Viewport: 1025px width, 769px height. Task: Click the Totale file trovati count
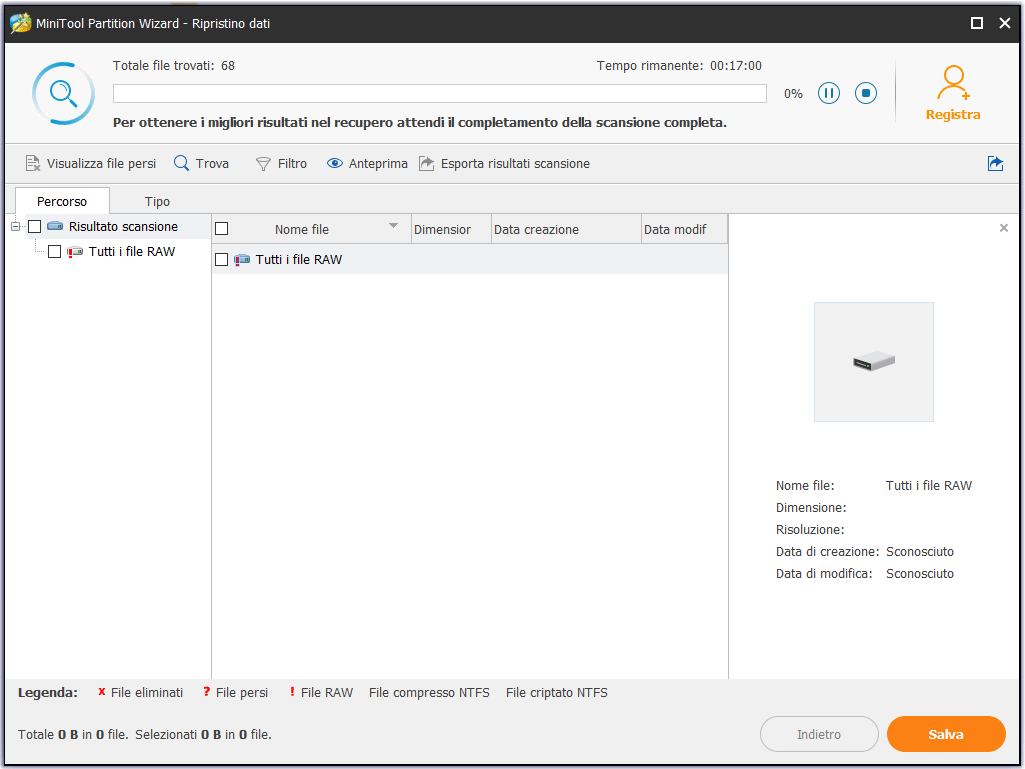click(x=228, y=65)
